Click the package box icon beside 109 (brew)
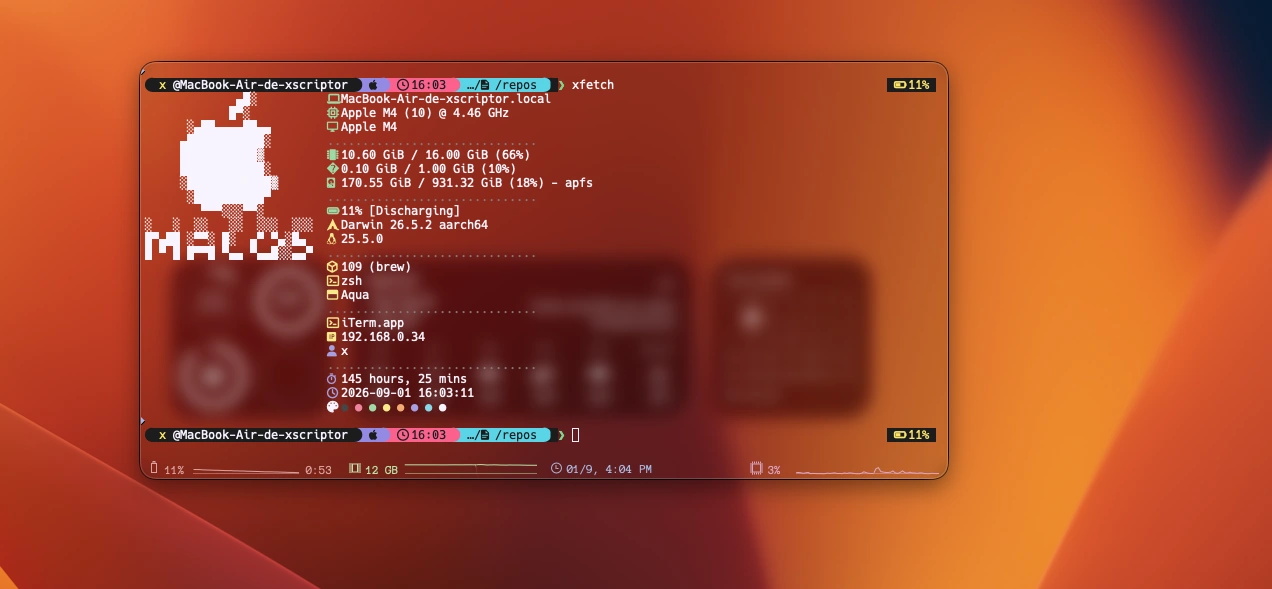The width and height of the screenshot is (1272, 589). click(x=333, y=267)
